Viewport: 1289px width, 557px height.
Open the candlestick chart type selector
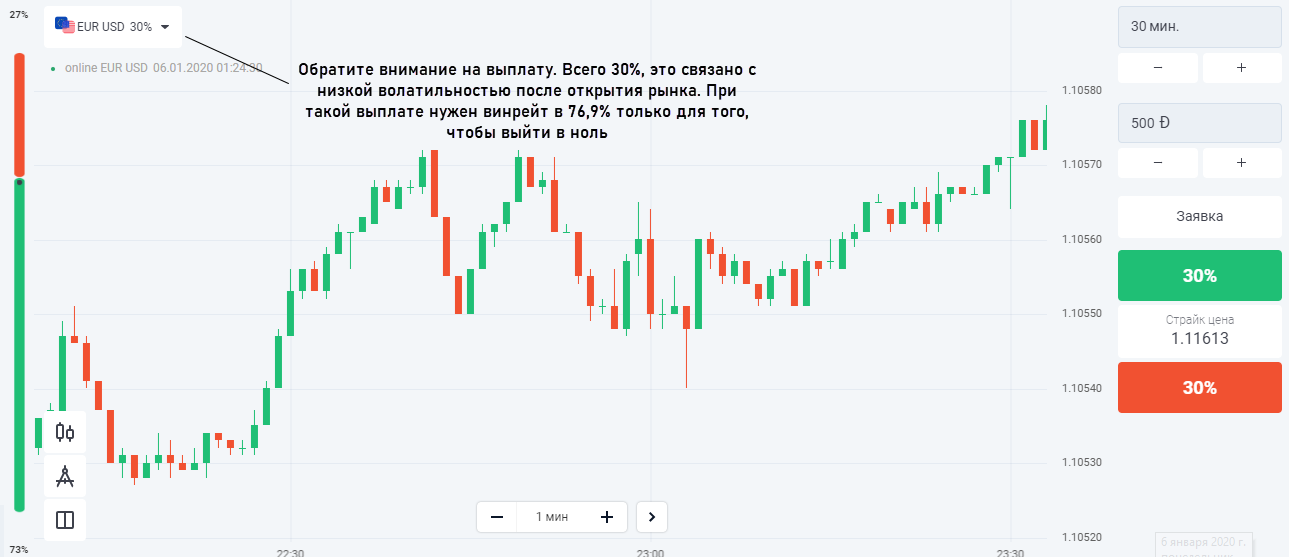pyautogui.click(x=65, y=432)
